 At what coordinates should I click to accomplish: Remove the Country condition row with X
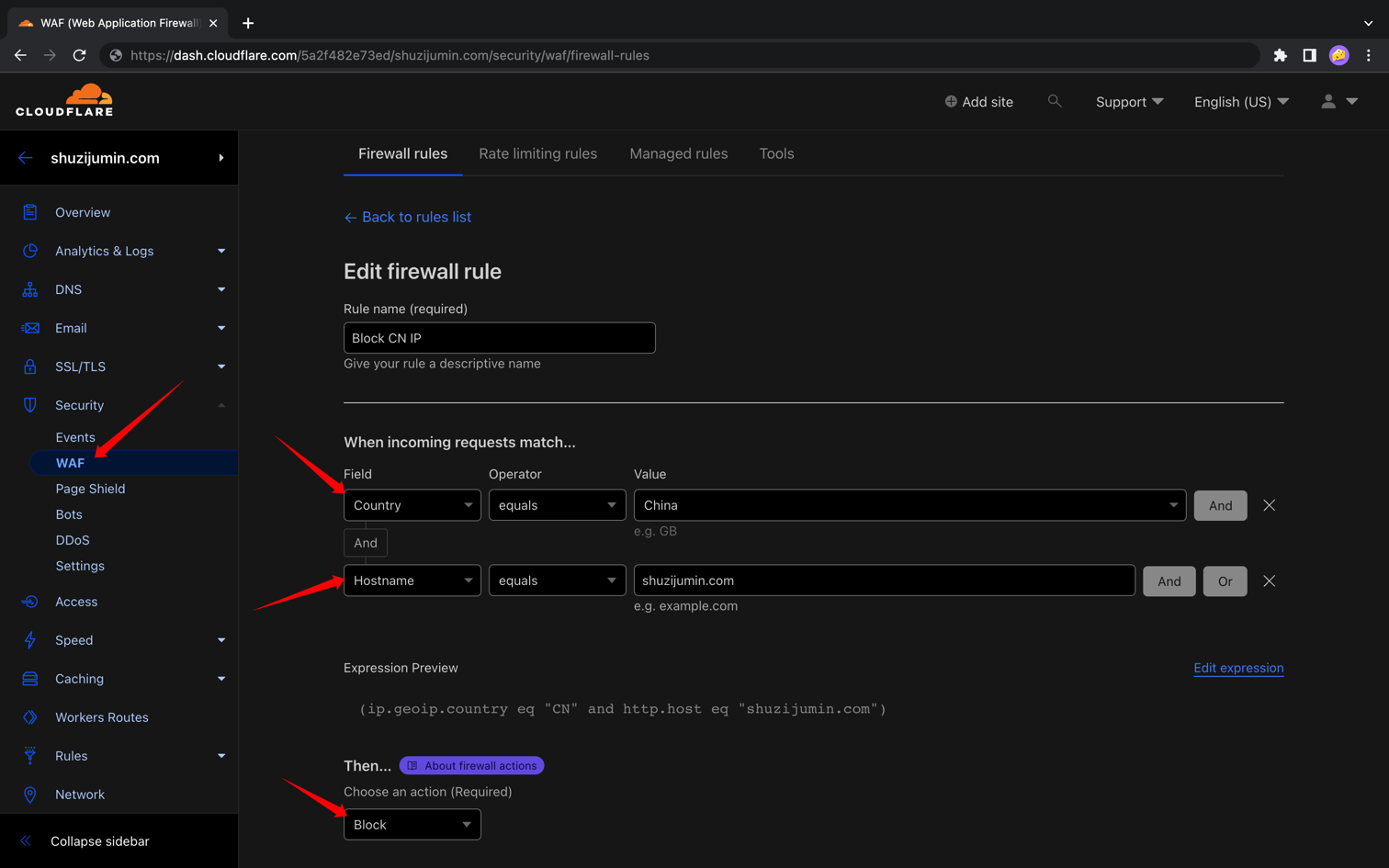point(1270,505)
